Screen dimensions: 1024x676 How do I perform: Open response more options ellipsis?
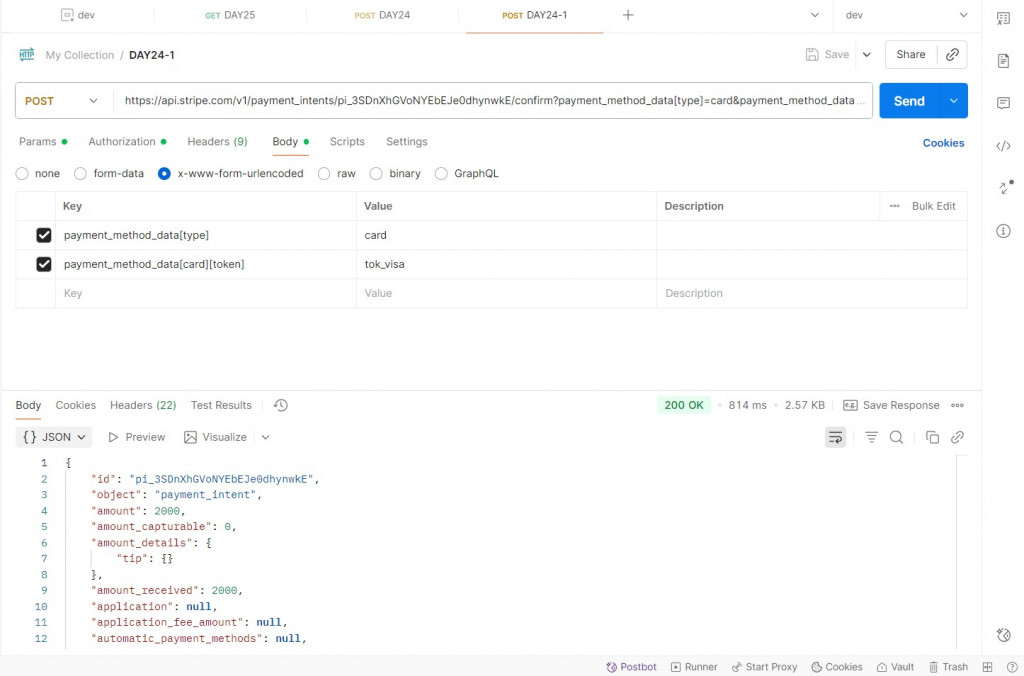coord(957,405)
